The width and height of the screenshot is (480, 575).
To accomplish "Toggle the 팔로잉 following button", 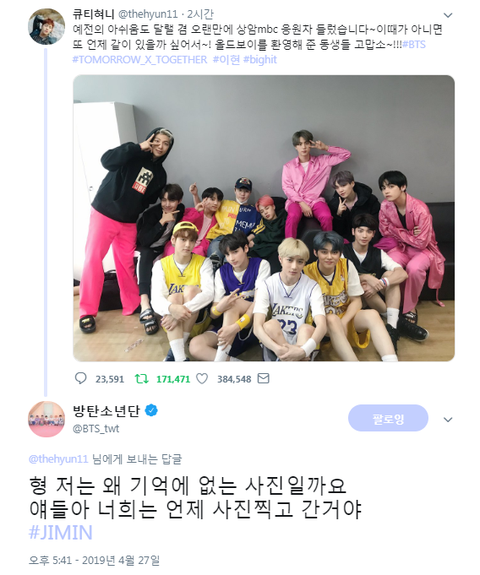I will 388,418.
